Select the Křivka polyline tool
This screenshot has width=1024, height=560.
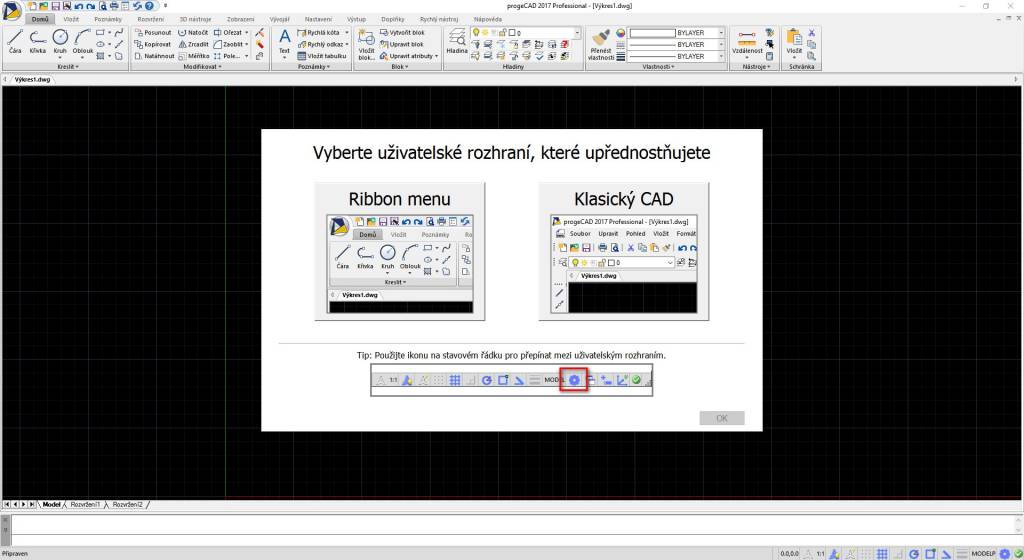click(x=37, y=41)
